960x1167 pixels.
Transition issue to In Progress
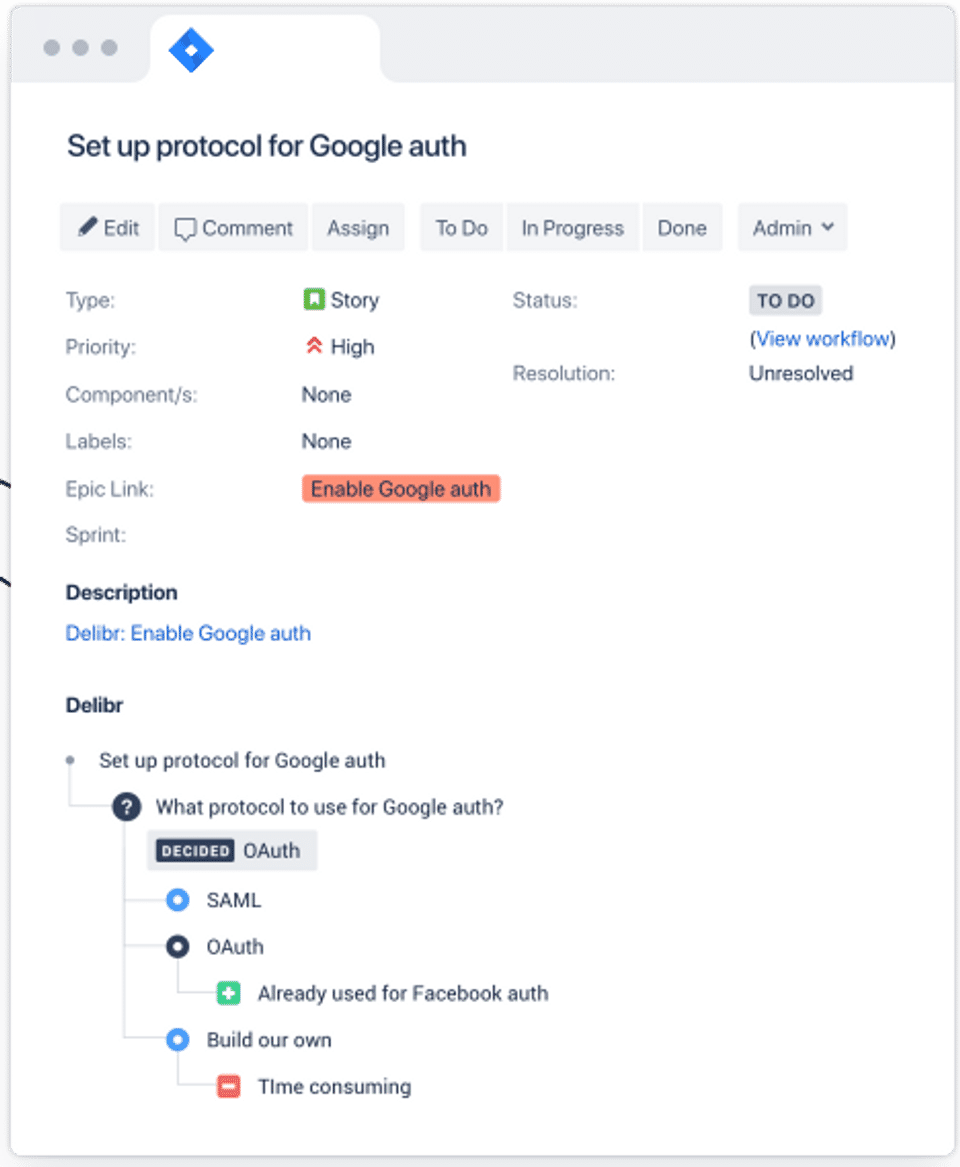[x=572, y=228]
